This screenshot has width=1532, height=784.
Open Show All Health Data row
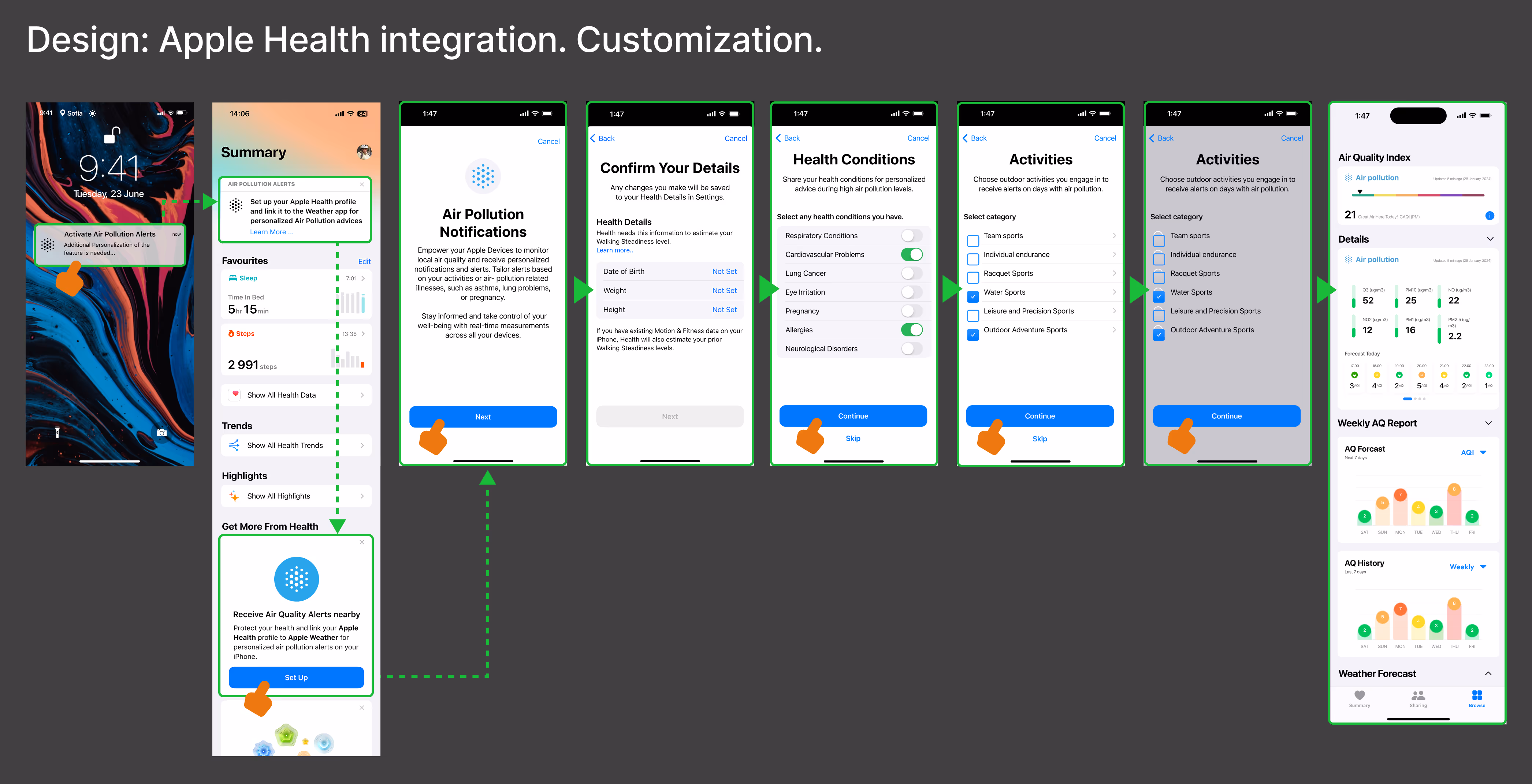click(x=296, y=395)
